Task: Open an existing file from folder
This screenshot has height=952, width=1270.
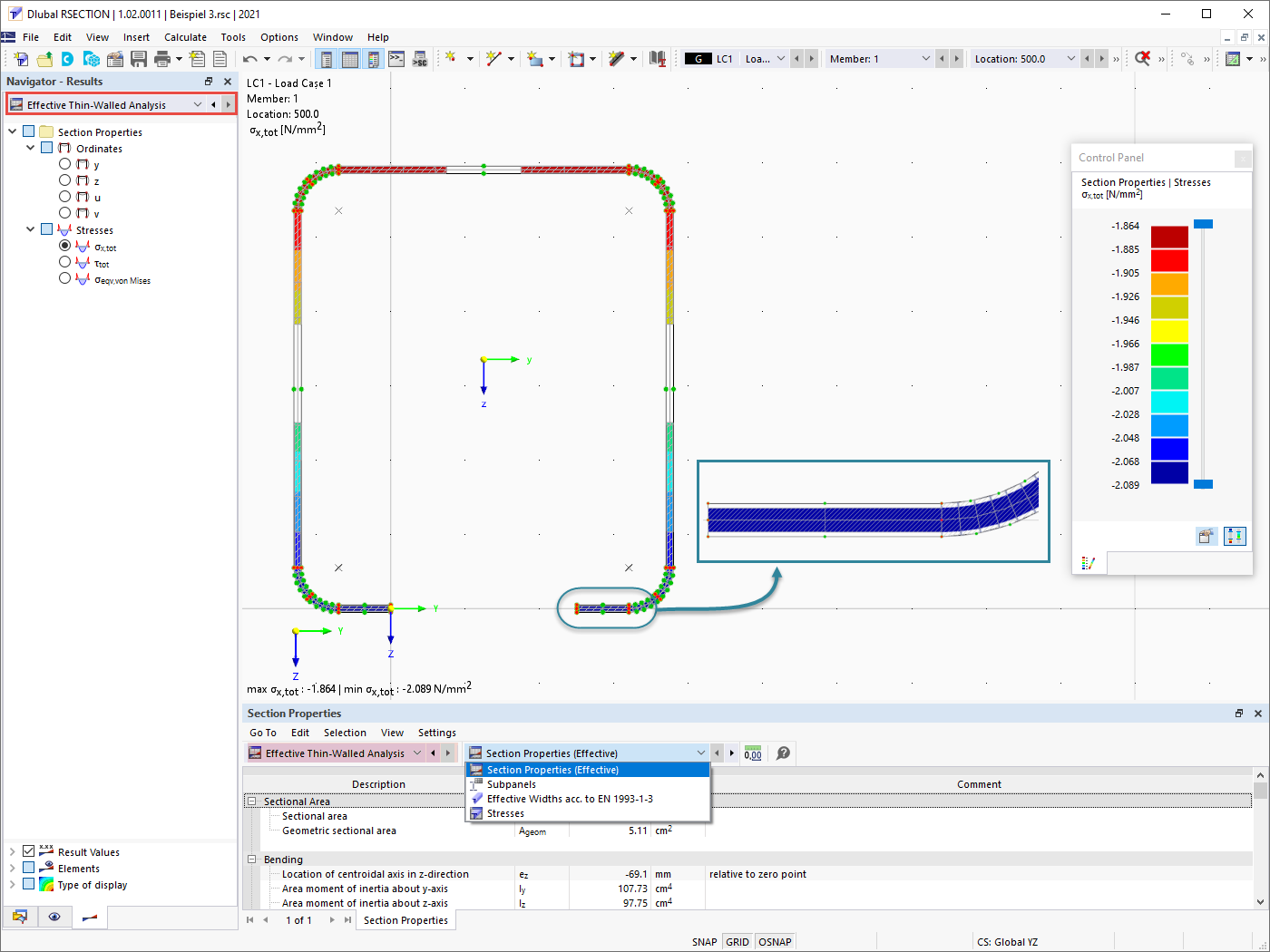Action: click(x=44, y=59)
